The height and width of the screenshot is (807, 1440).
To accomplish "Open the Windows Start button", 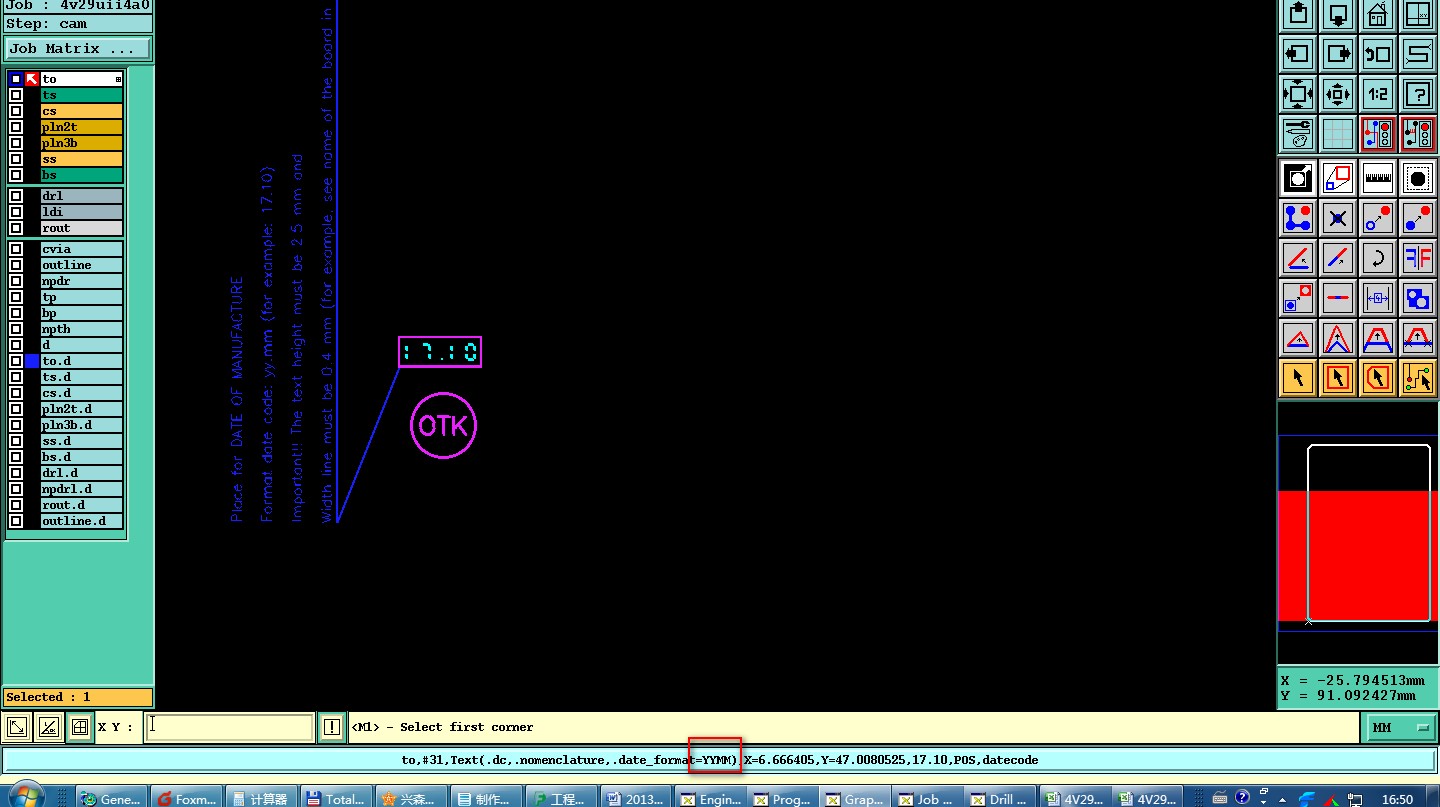I will point(27,796).
